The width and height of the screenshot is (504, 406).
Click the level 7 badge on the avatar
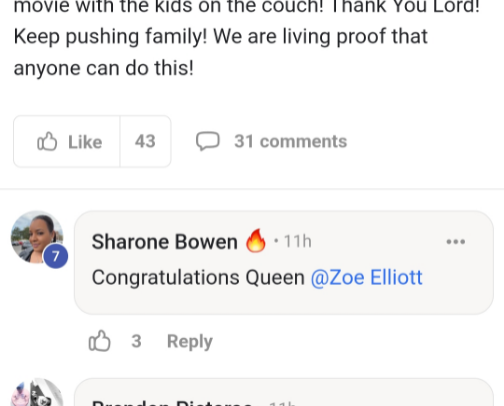[x=56, y=256]
